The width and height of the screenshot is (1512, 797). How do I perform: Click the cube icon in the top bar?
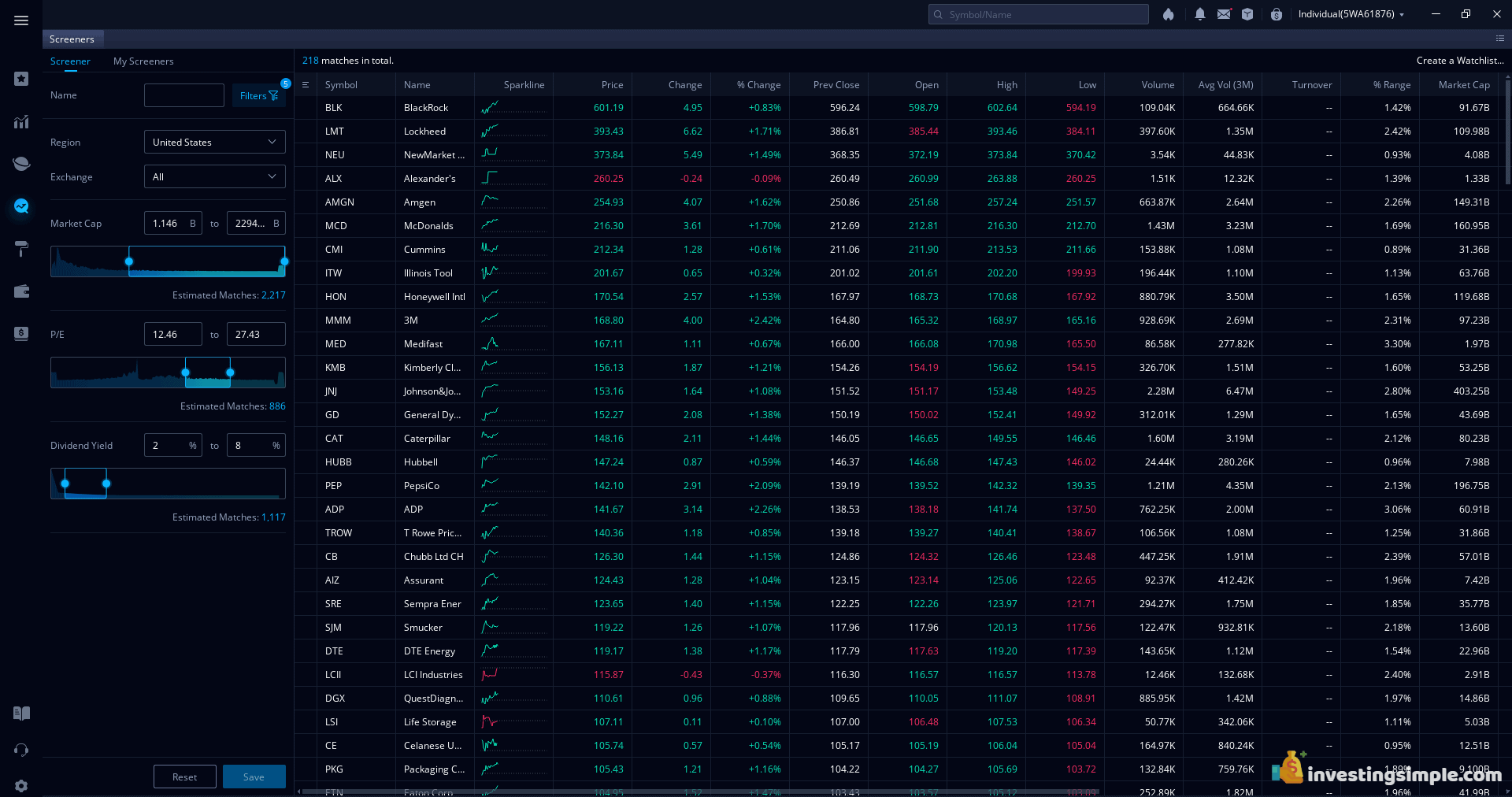point(1247,14)
